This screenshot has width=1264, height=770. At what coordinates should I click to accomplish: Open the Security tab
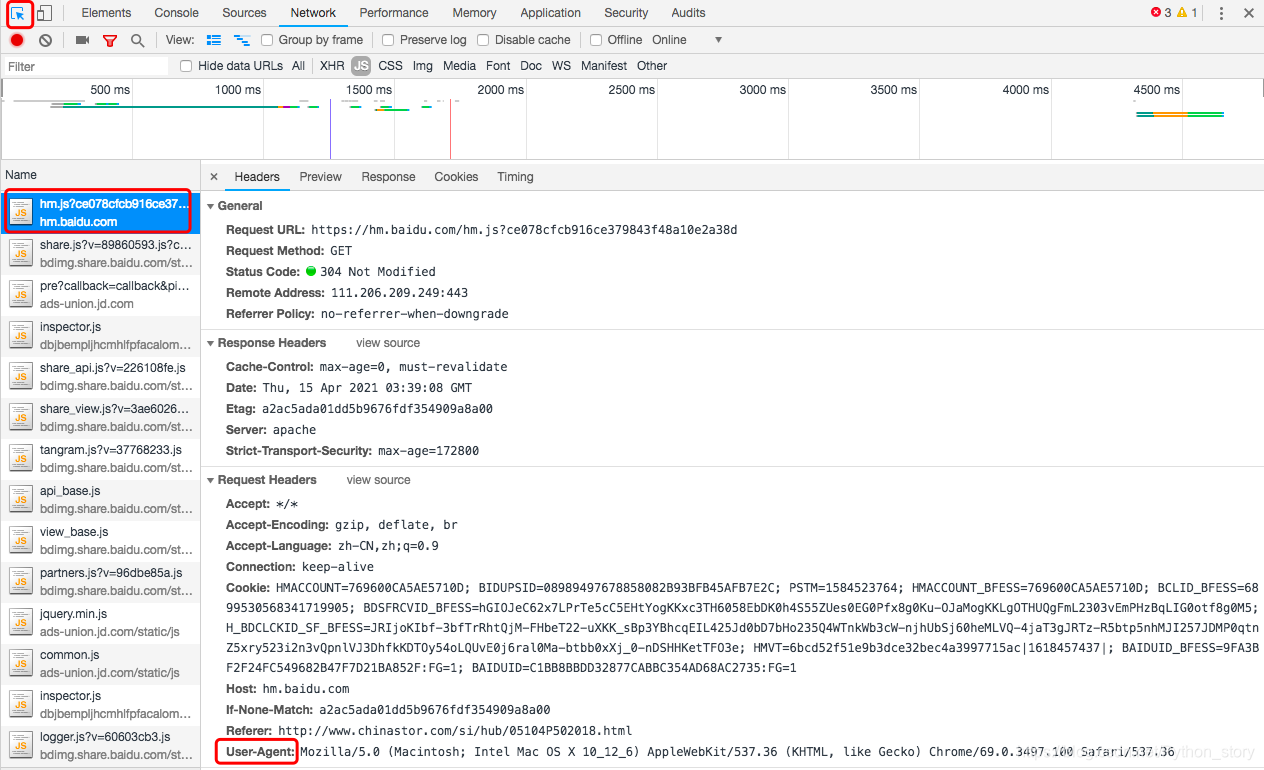point(626,13)
